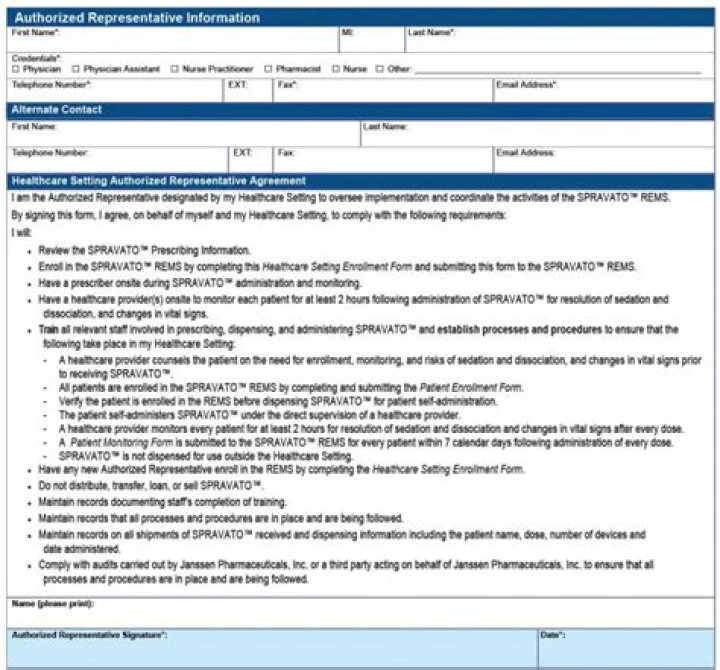Select the Nurse Practitioner checkbox
This screenshot has height=670, width=720.
[x=174, y=69]
